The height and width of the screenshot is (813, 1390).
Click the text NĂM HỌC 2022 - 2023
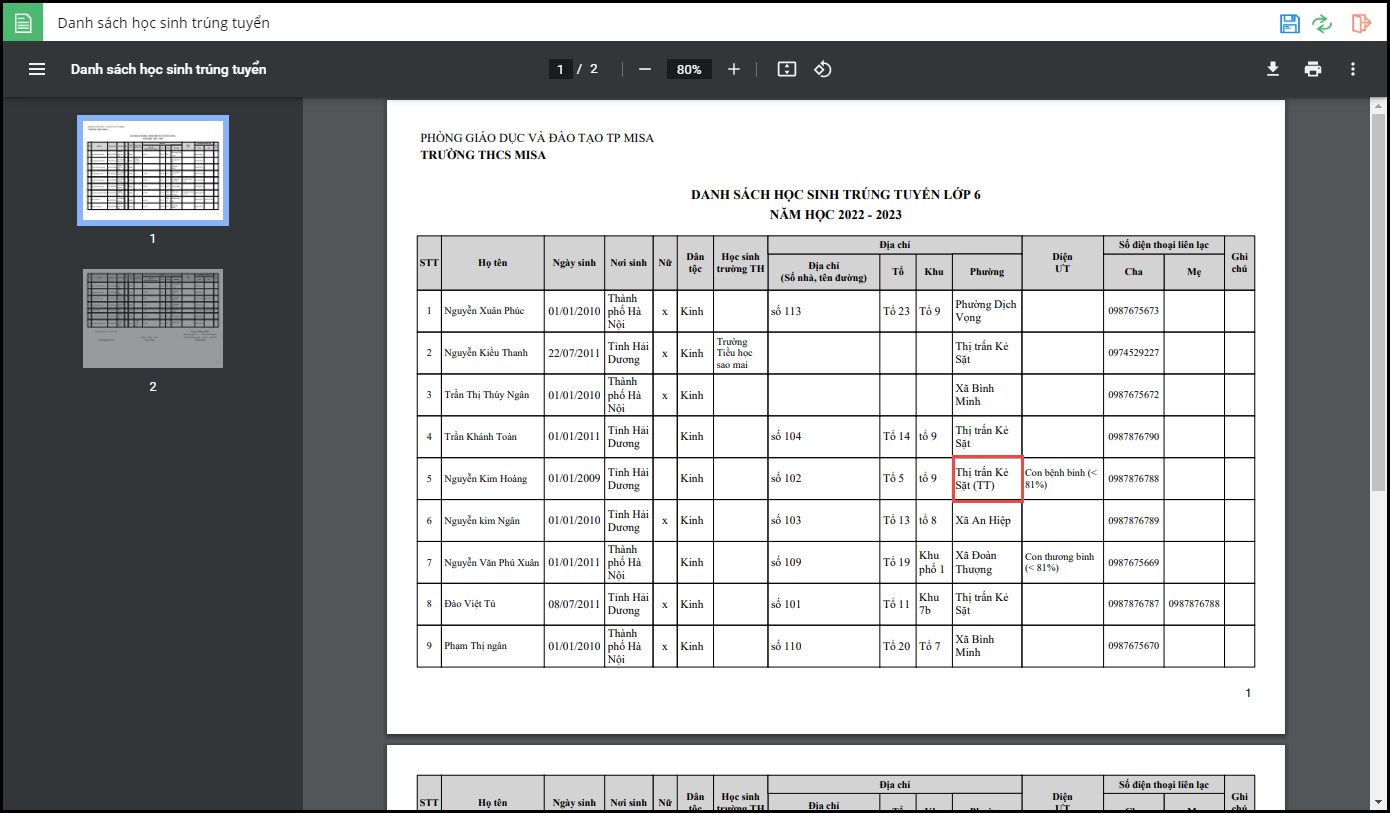tap(836, 215)
